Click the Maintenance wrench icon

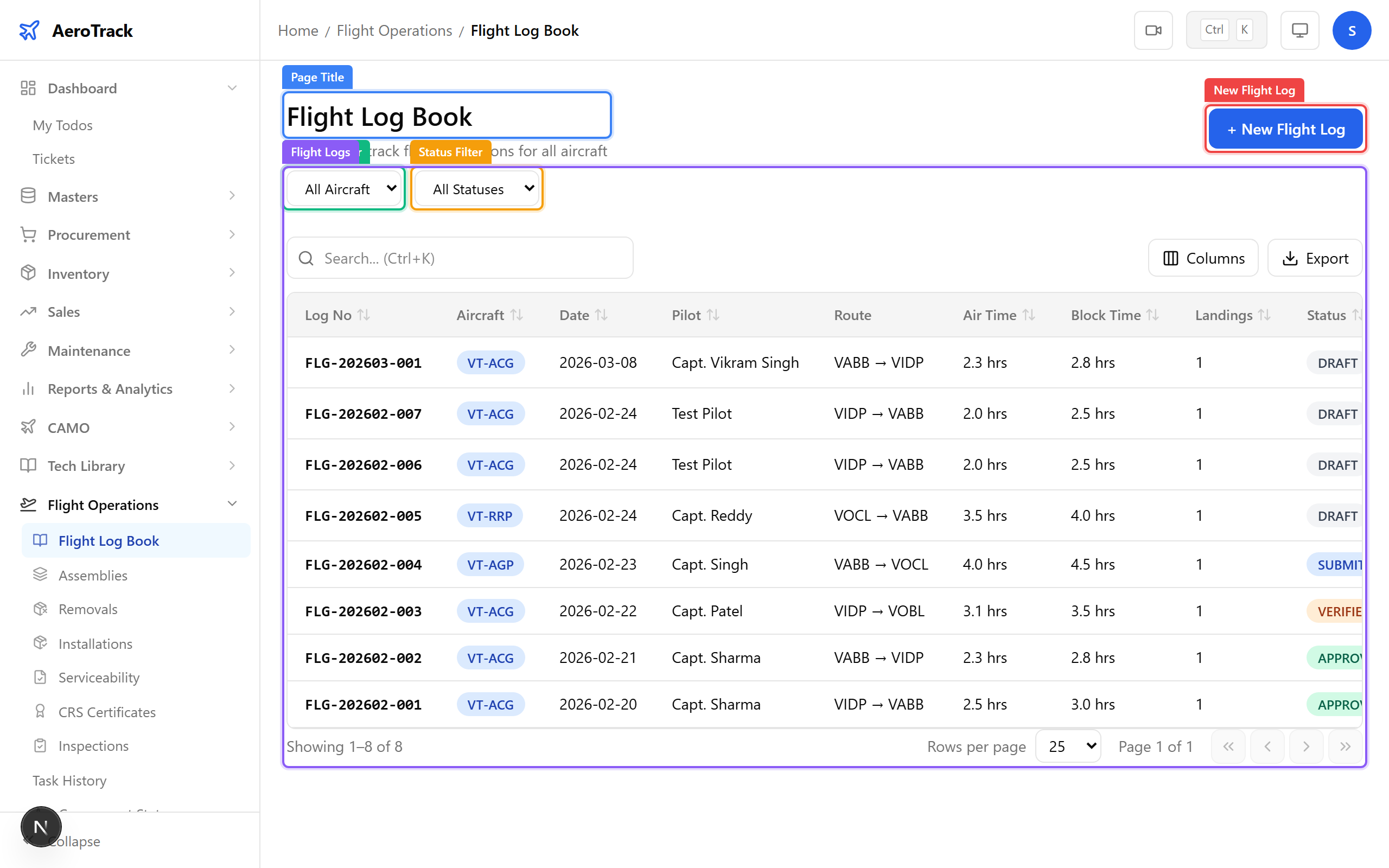28,349
